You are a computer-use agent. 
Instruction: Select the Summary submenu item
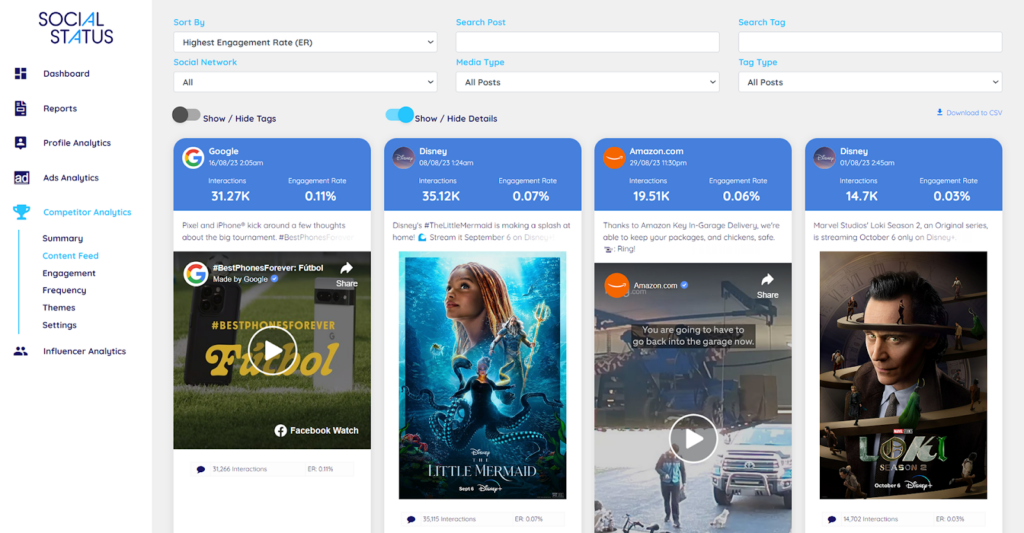62,239
